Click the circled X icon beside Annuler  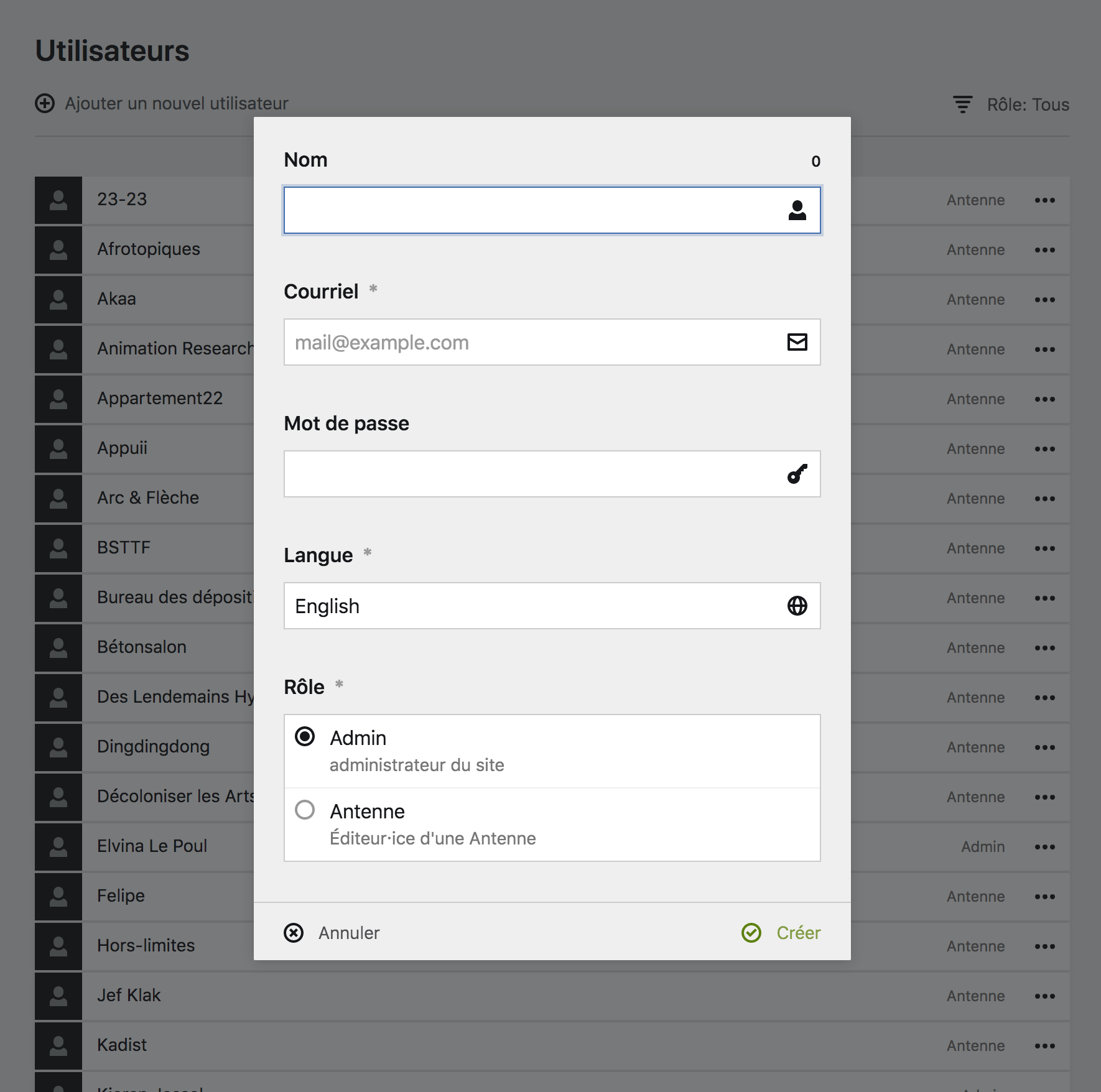tap(294, 933)
